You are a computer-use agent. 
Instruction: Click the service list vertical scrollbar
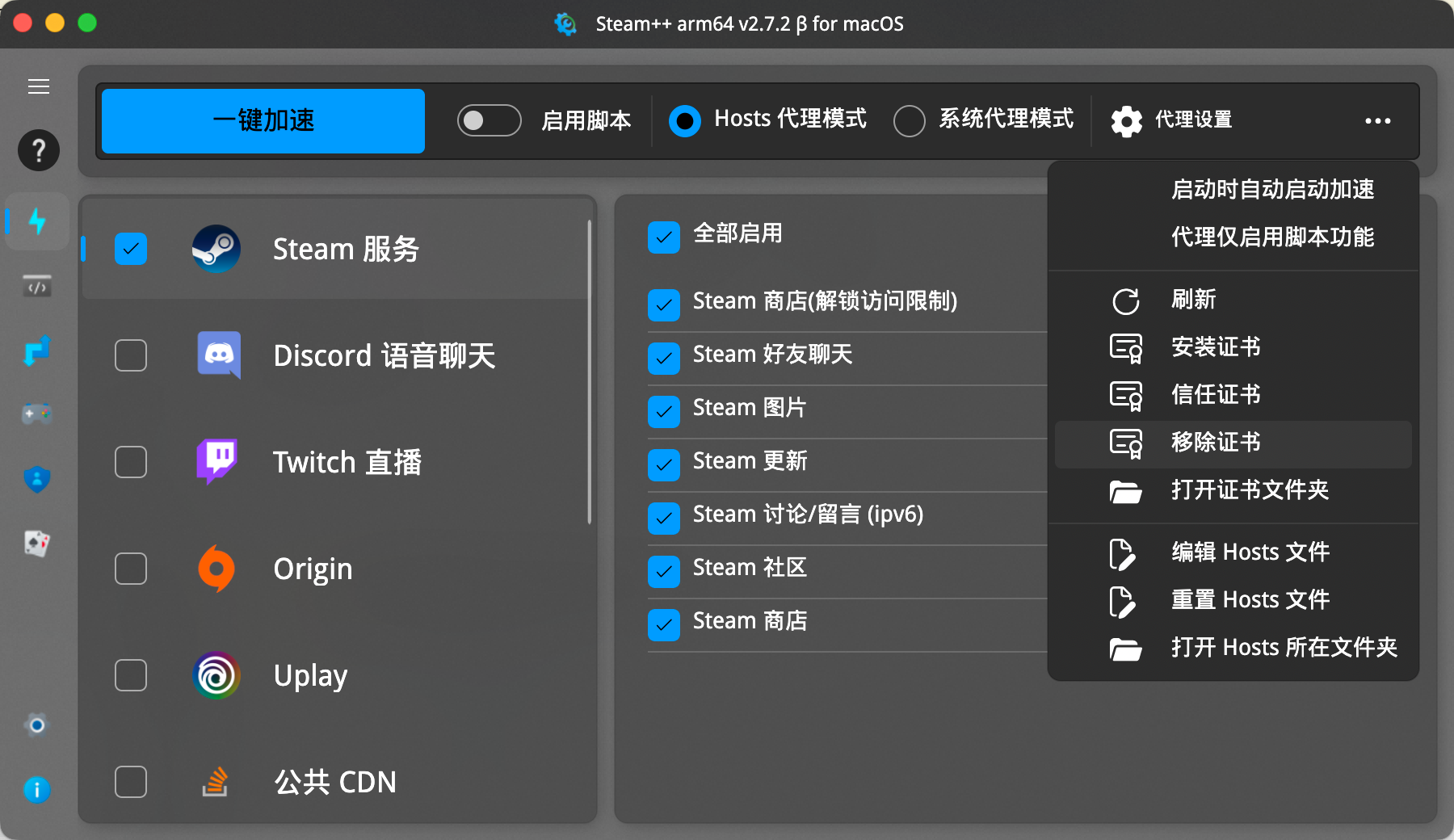[x=590, y=372]
